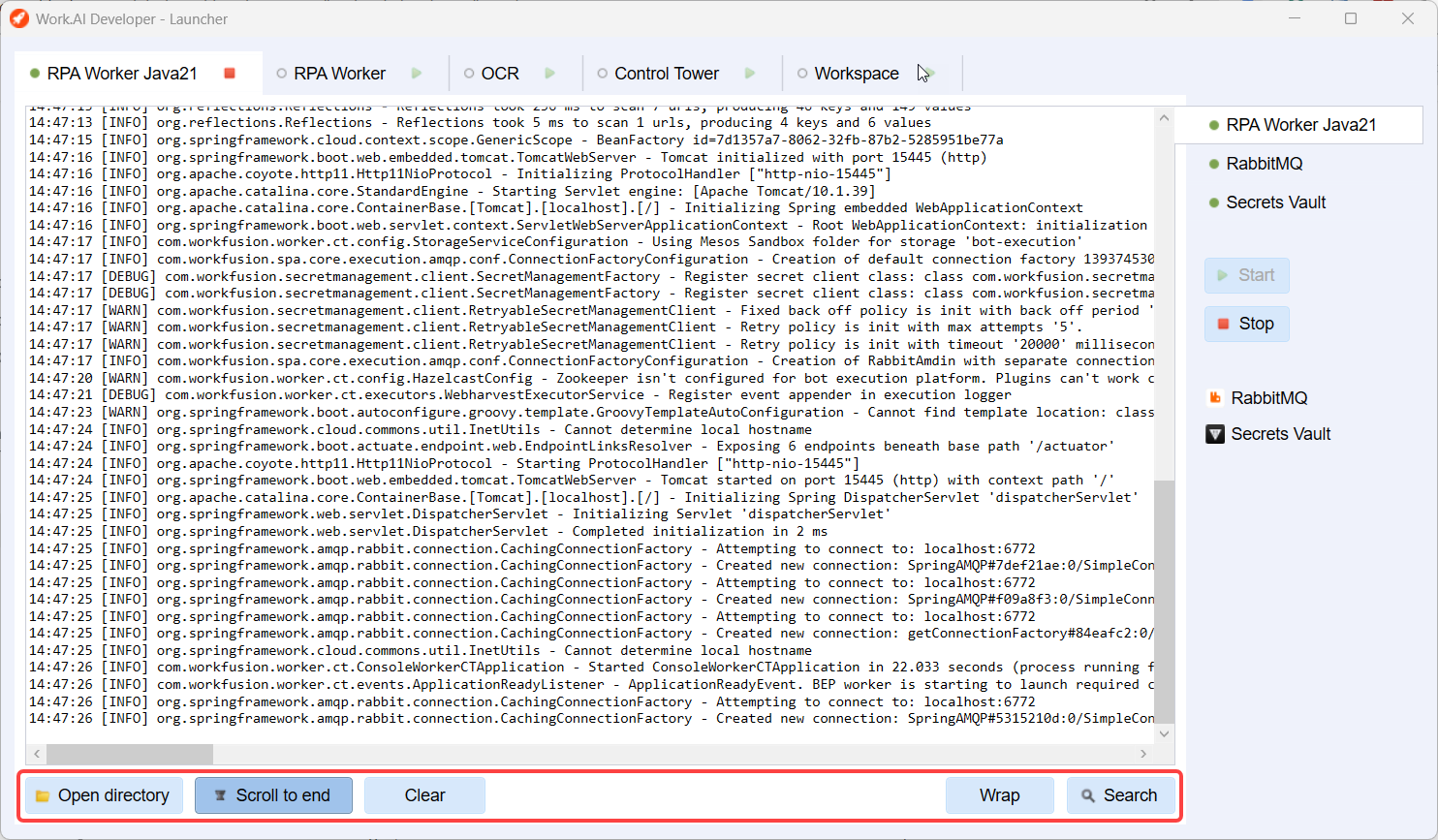The image size is (1438, 840).
Task: Start RPA Worker with green play icon
Action: pyautogui.click(x=417, y=74)
